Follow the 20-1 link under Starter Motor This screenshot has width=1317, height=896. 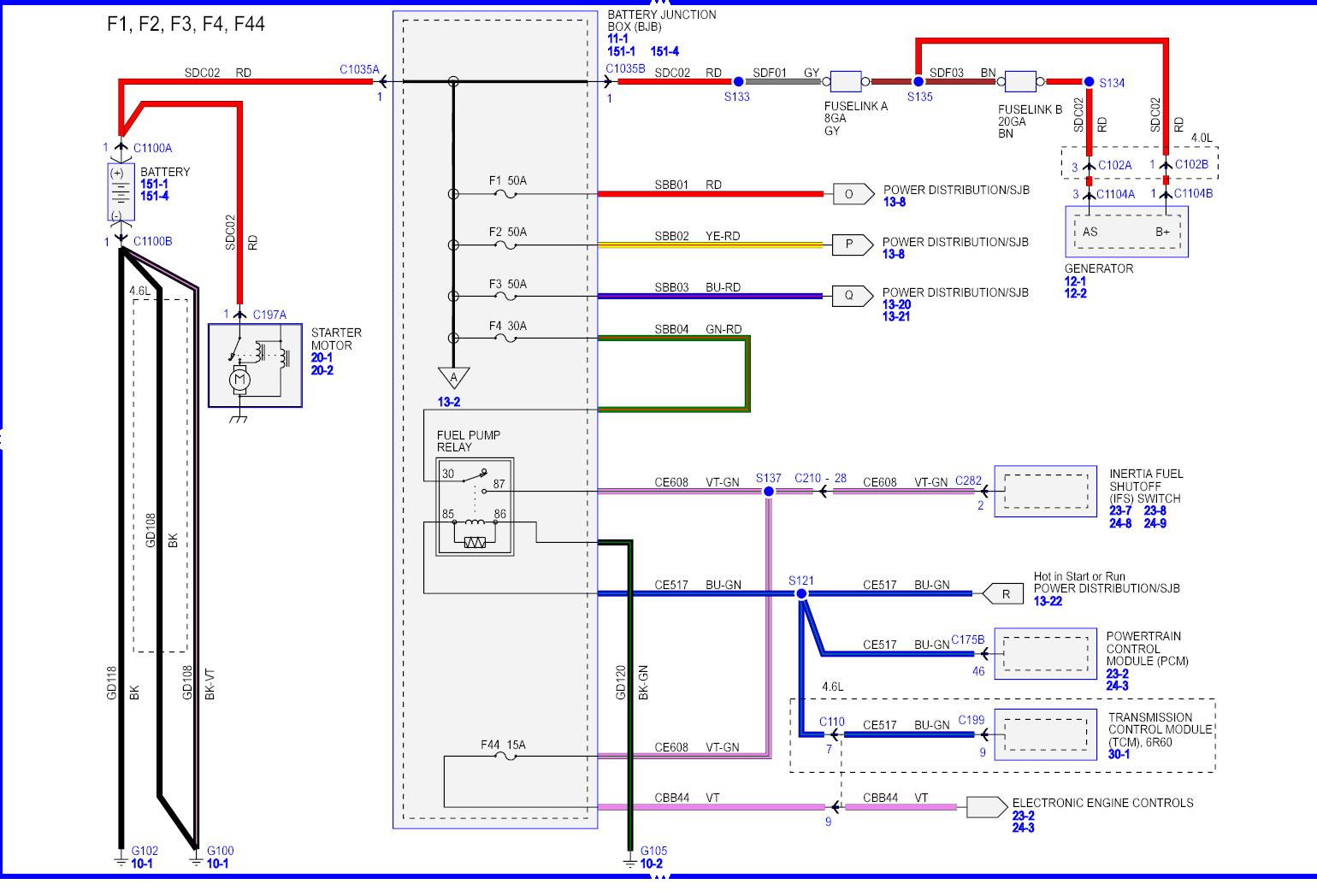point(322,358)
